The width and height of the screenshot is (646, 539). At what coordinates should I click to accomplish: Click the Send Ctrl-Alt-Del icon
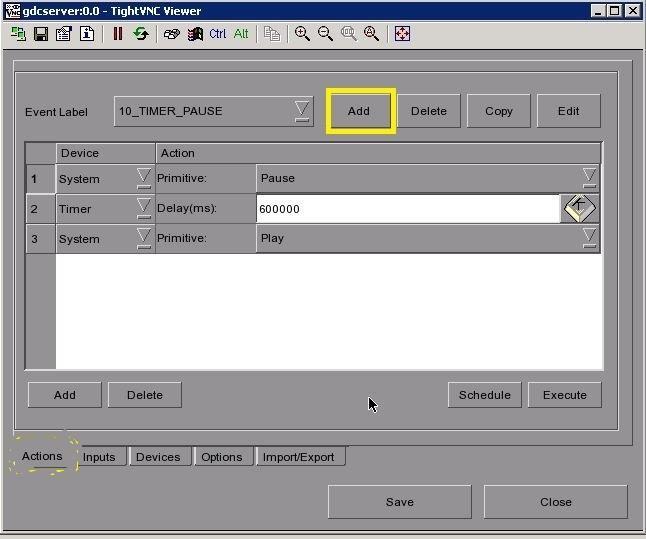click(172, 34)
